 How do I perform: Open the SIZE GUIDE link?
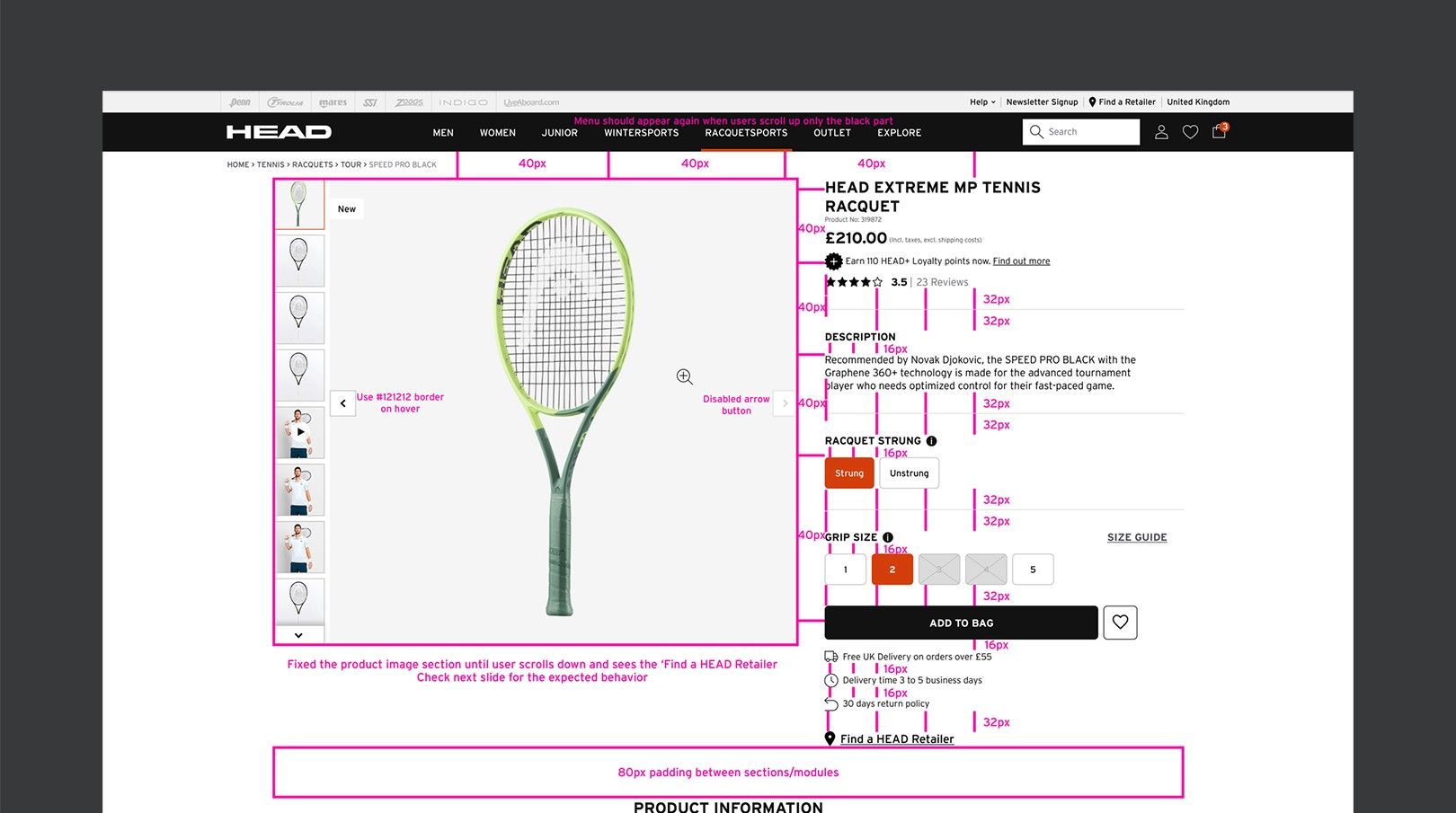click(x=1137, y=537)
